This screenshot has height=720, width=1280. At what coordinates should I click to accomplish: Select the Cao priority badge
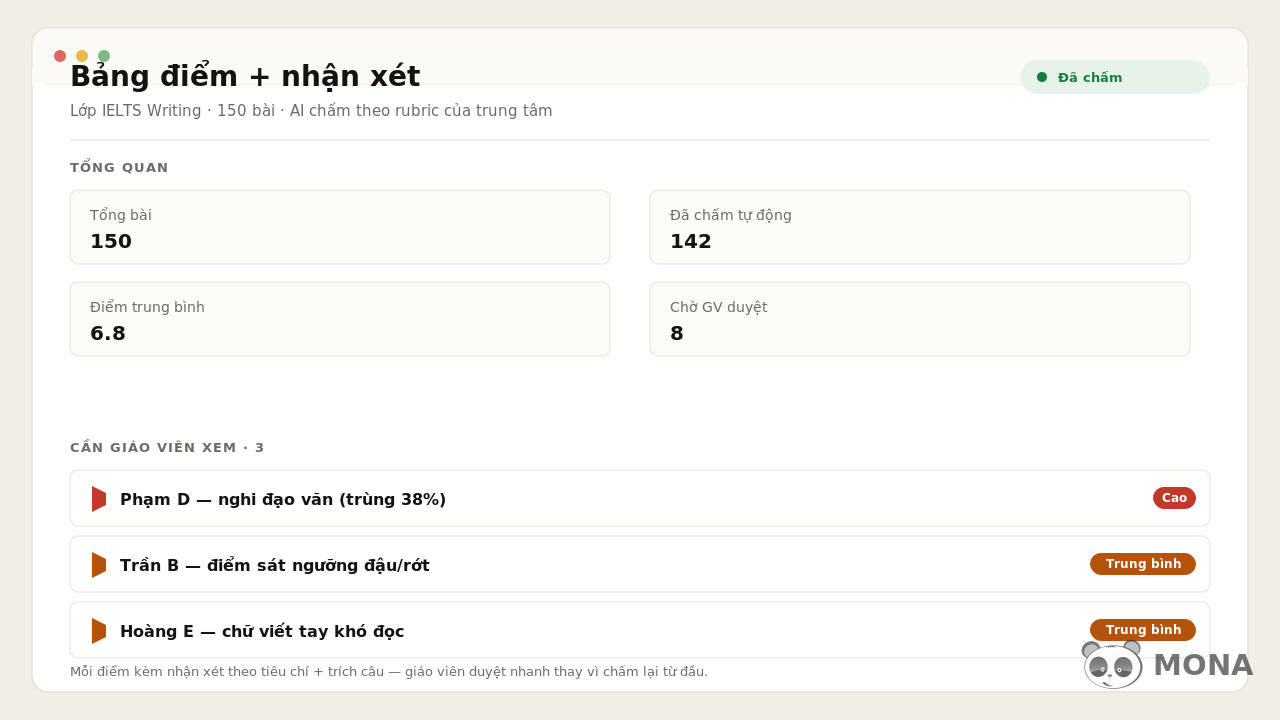[1174, 498]
